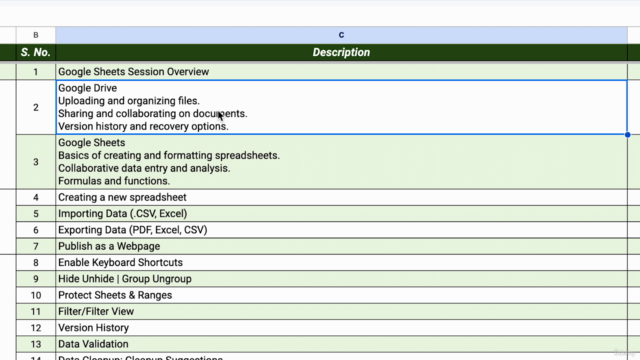Click 'Exporting Data (PDF, Excel, CSV)' cell
640x360 pixels.
pyautogui.click(x=341, y=230)
